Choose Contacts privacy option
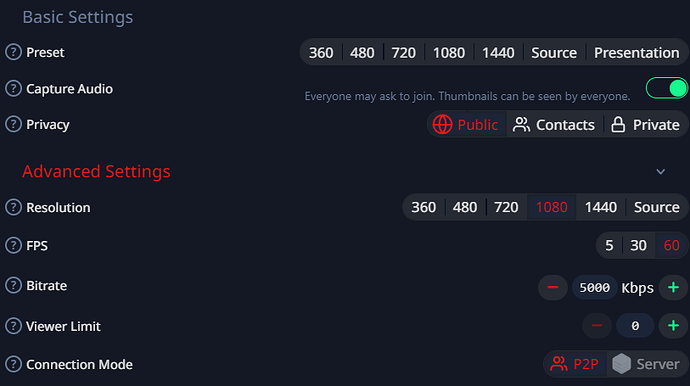The height and width of the screenshot is (386, 690). pos(554,125)
